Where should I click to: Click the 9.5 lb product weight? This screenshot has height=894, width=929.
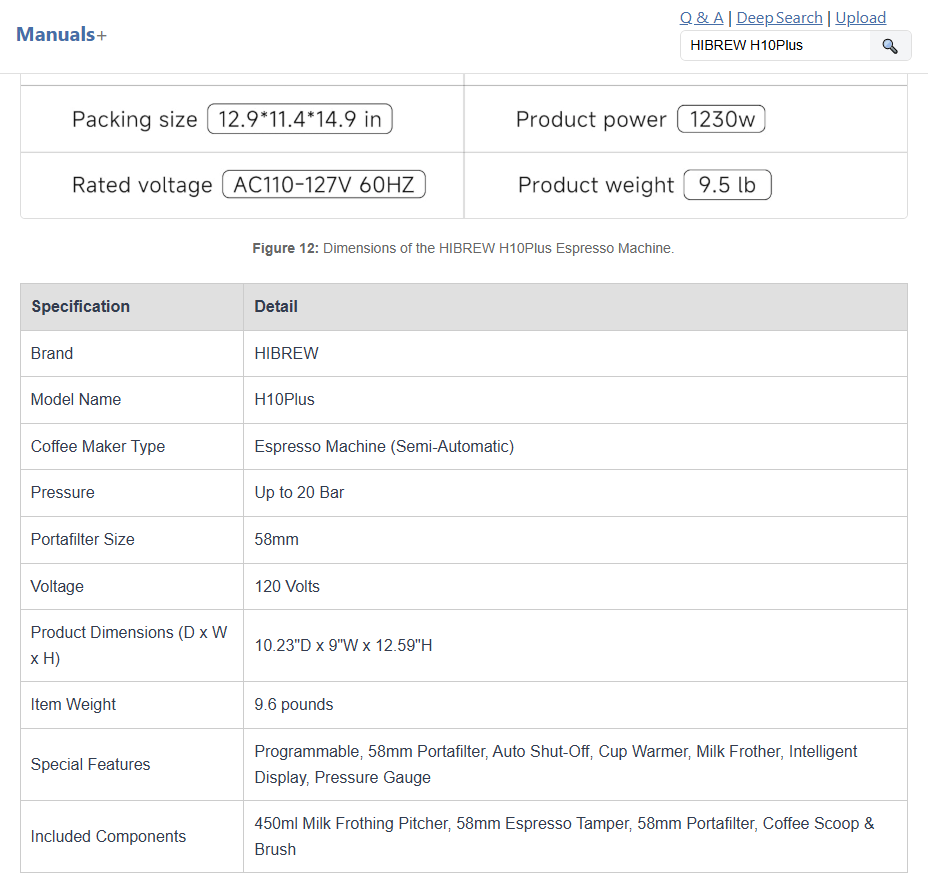728,185
